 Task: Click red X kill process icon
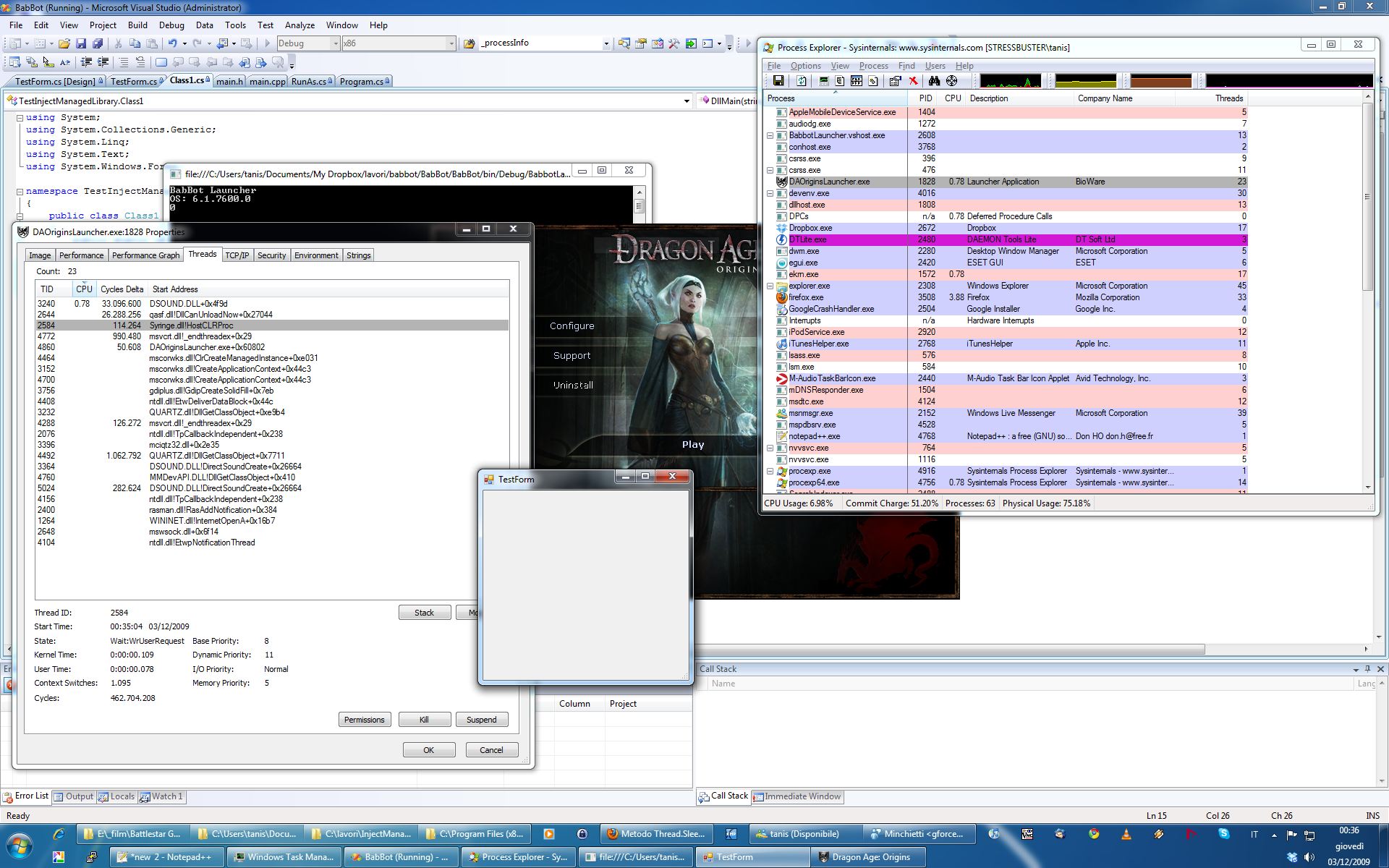click(x=913, y=81)
